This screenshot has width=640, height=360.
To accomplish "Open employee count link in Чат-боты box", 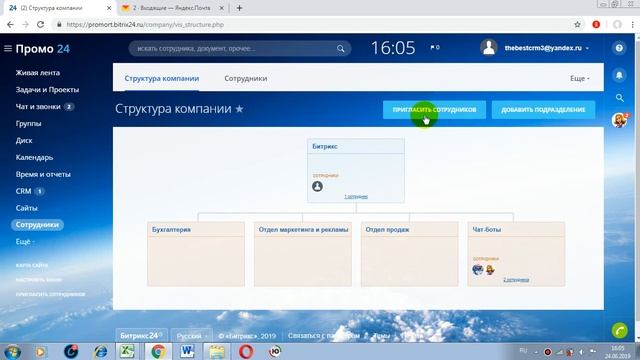I will (516, 280).
